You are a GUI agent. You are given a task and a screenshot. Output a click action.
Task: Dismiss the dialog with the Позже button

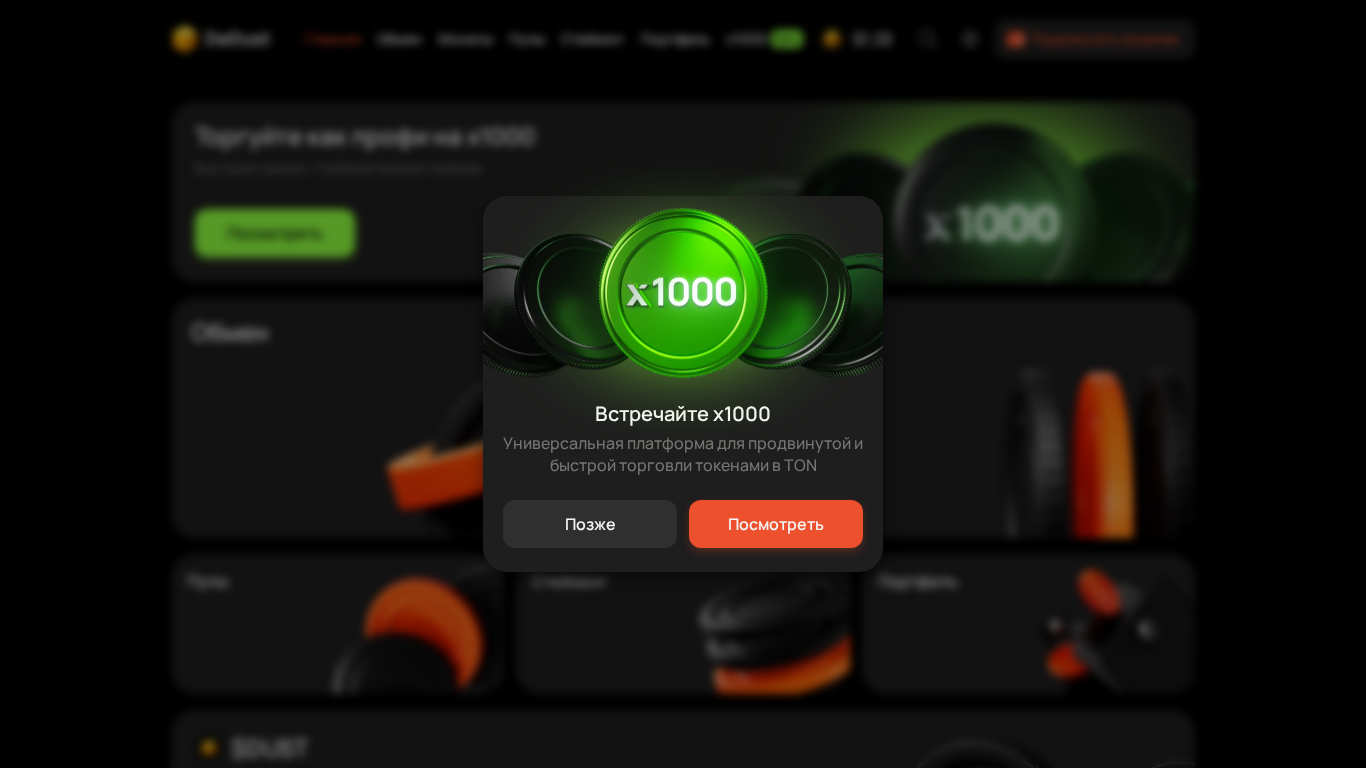coord(590,524)
